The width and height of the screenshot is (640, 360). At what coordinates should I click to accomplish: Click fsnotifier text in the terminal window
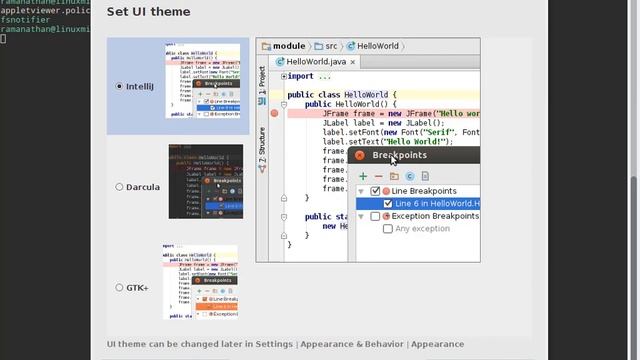click(25, 20)
